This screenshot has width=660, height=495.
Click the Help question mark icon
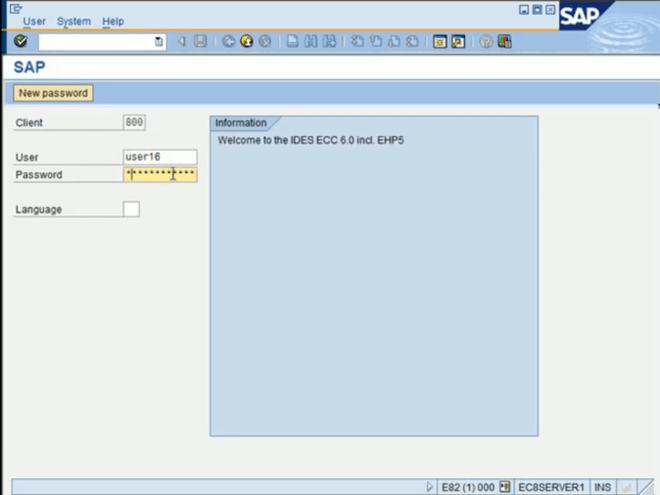pyautogui.click(x=486, y=41)
